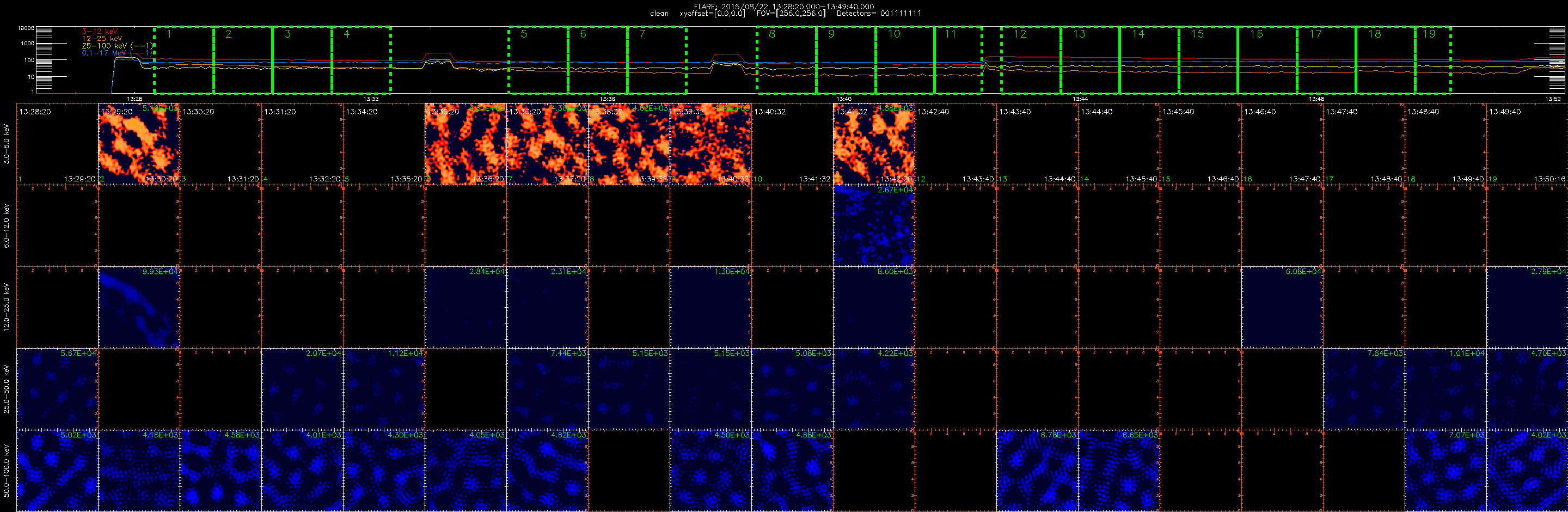Click the red '3-12 keV' legend label
This screenshot has width=1568, height=512.
coord(100,31)
